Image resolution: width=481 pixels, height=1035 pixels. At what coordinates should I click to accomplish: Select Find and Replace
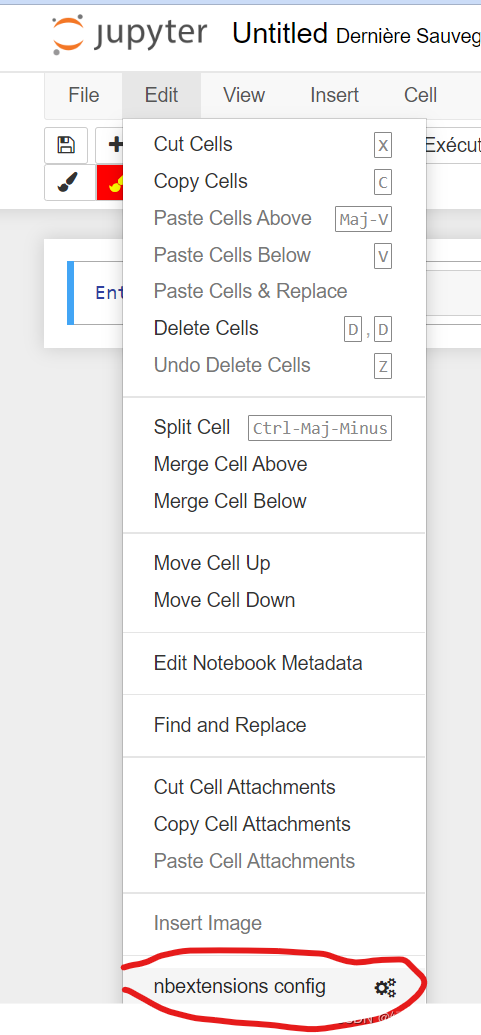tap(274, 725)
